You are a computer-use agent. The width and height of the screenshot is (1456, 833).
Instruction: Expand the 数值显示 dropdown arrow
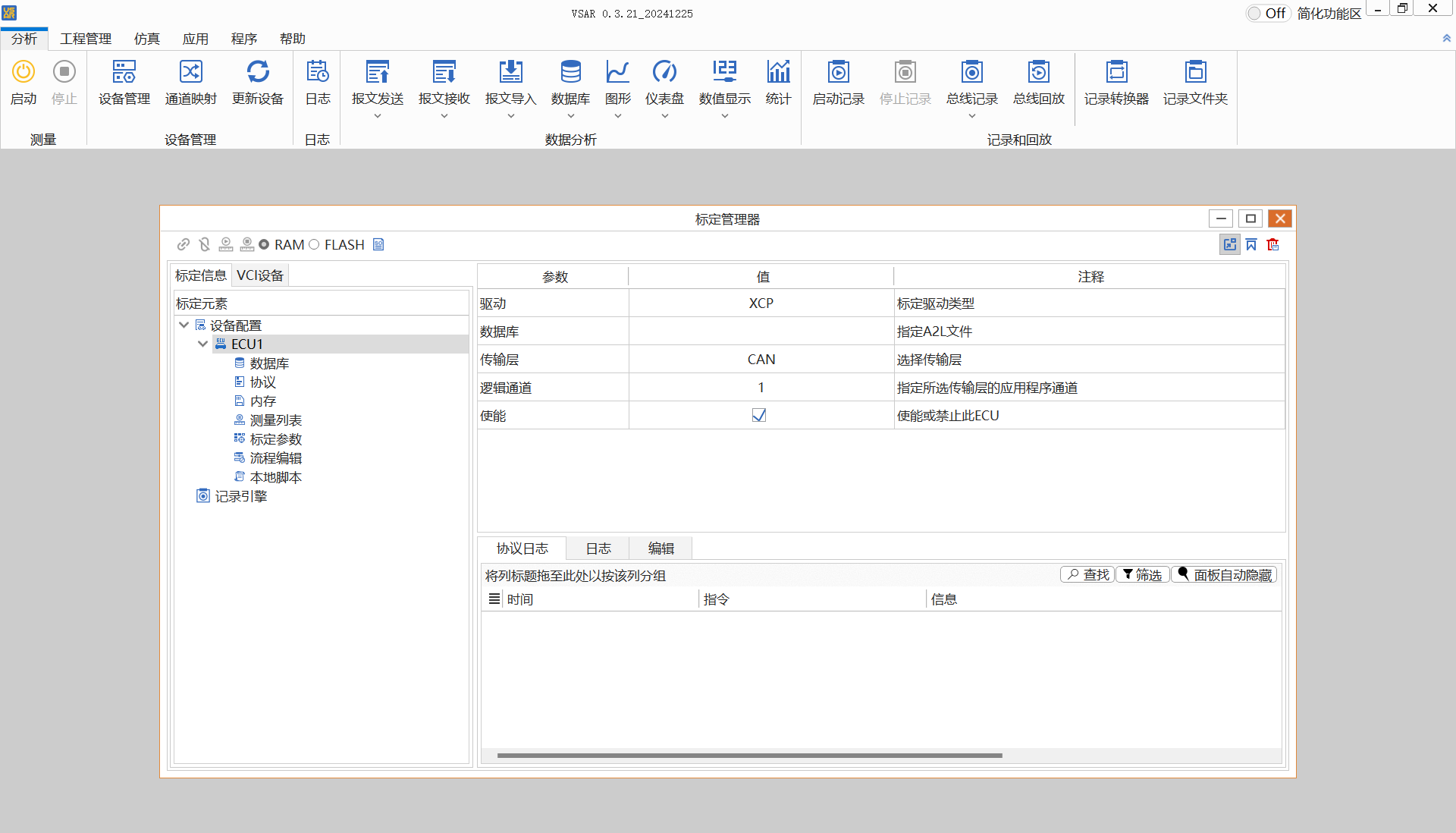coord(725,116)
